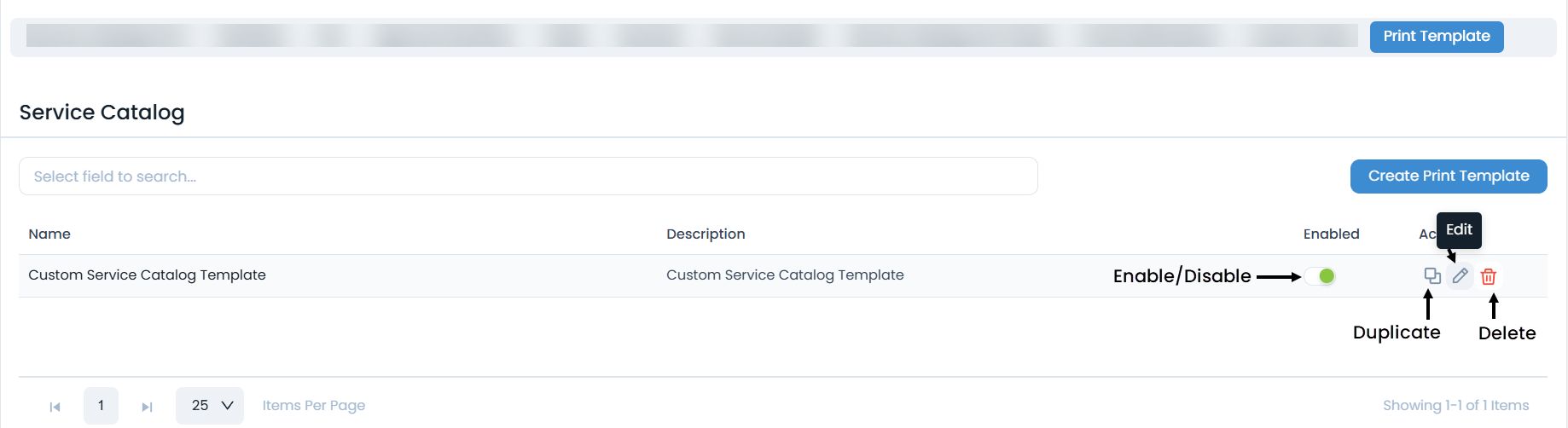Sort by the Name column header

pos(49,234)
